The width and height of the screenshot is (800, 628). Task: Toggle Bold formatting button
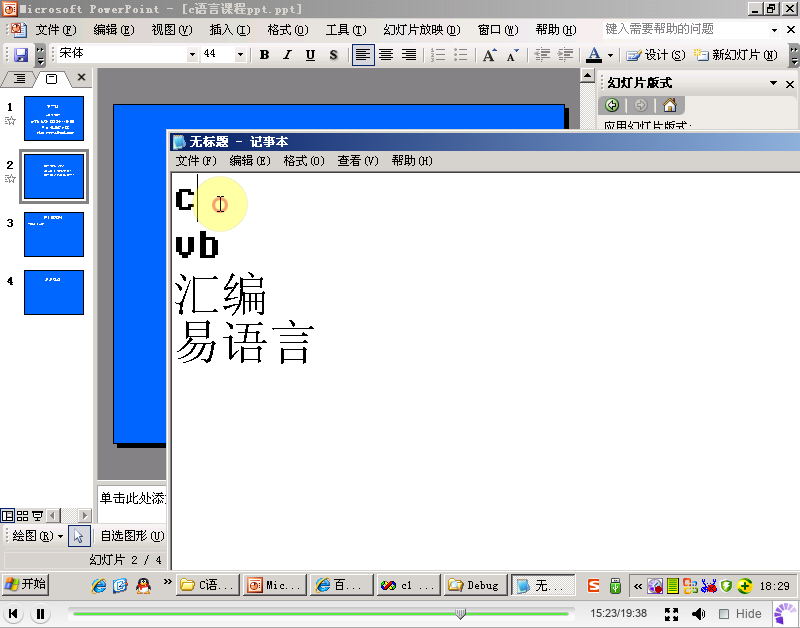click(x=264, y=55)
